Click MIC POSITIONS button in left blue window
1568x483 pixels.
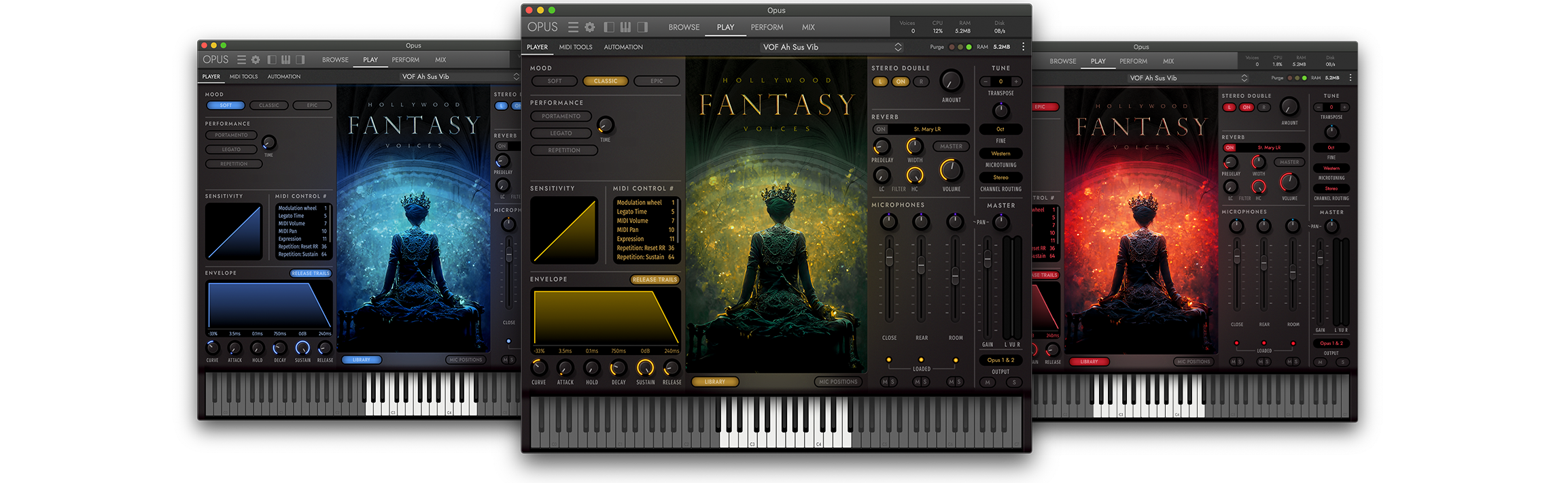[x=466, y=360]
